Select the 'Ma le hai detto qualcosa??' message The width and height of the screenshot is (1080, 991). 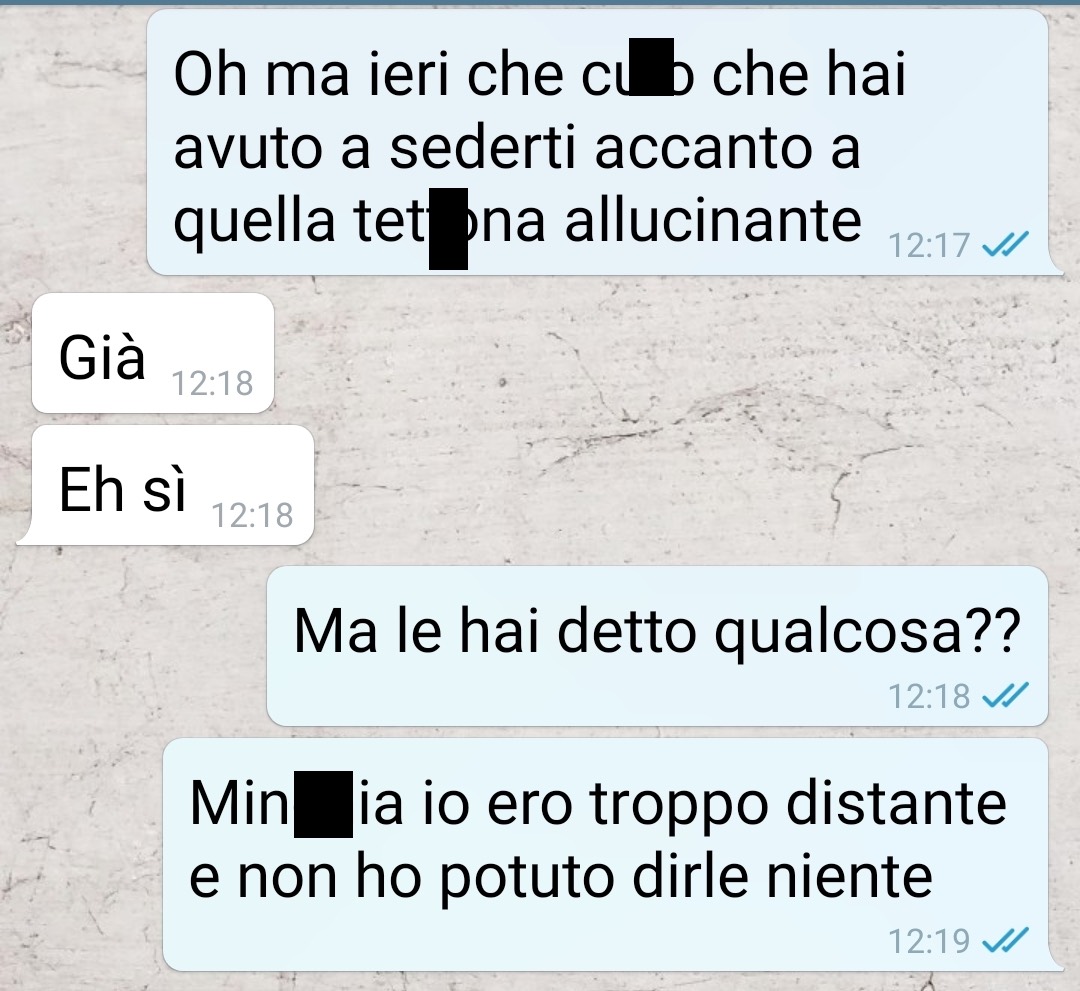click(x=657, y=646)
